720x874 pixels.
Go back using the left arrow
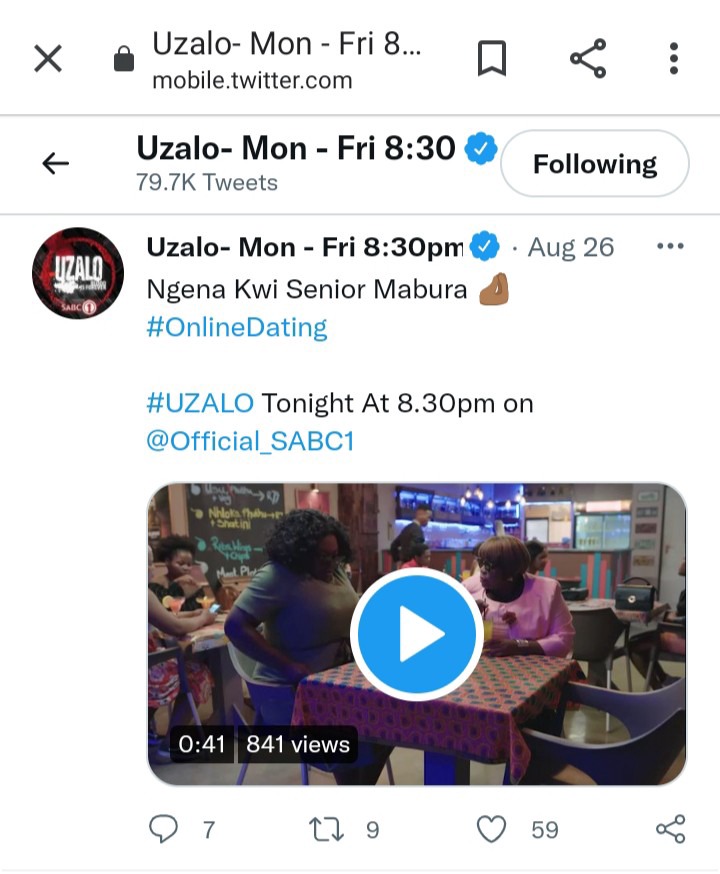[x=56, y=163]
